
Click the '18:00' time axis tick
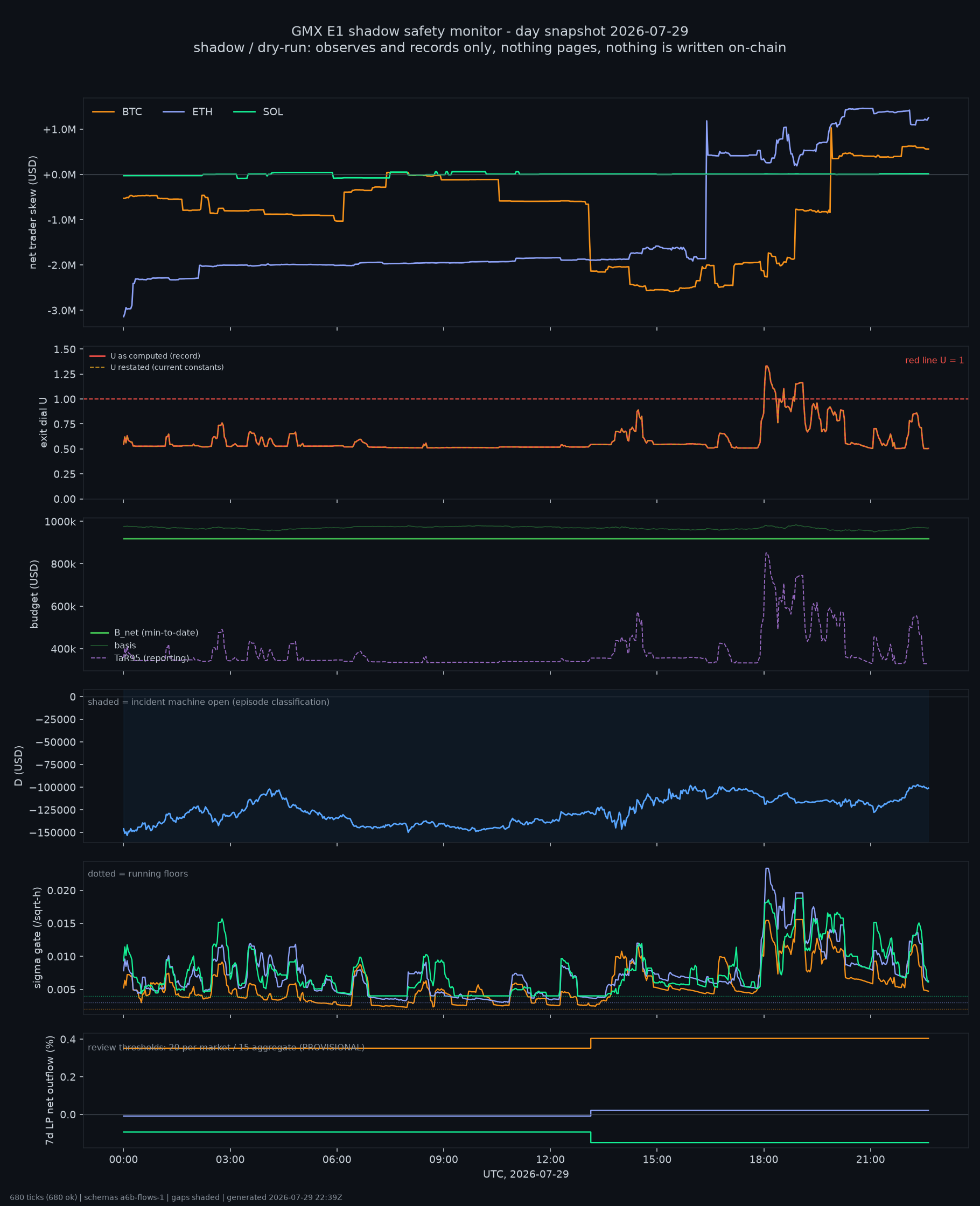point(764,1160)
